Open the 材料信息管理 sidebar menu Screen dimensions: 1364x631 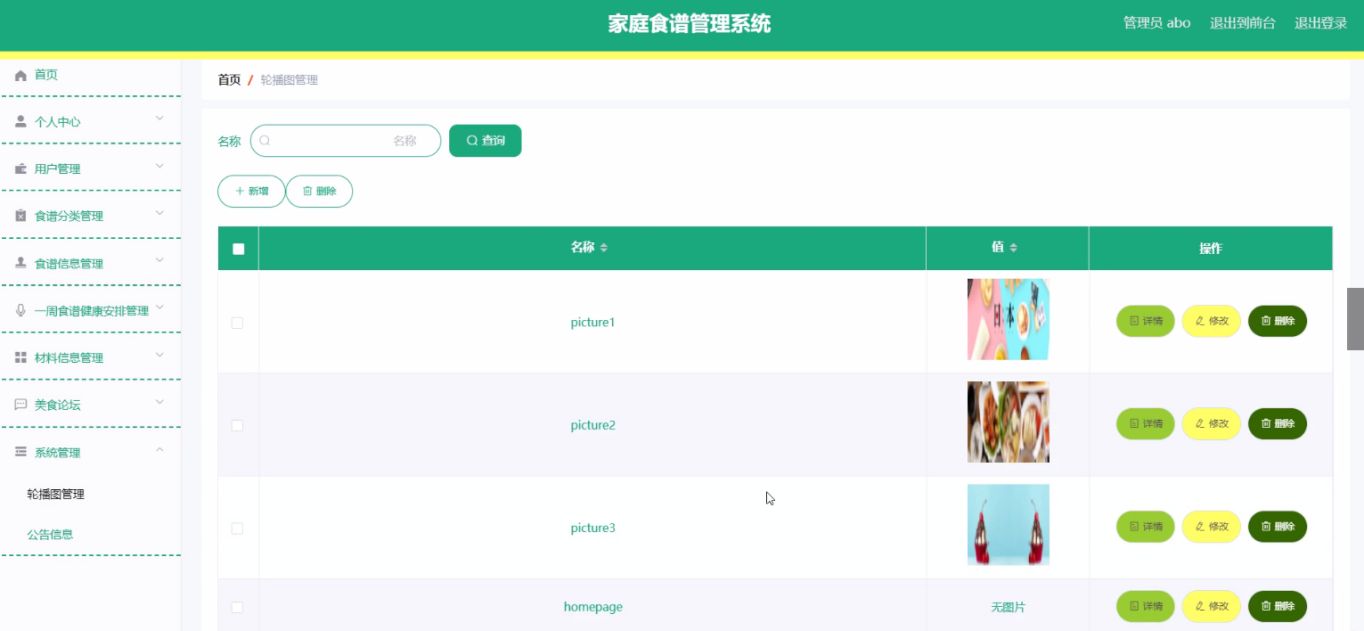90,358
